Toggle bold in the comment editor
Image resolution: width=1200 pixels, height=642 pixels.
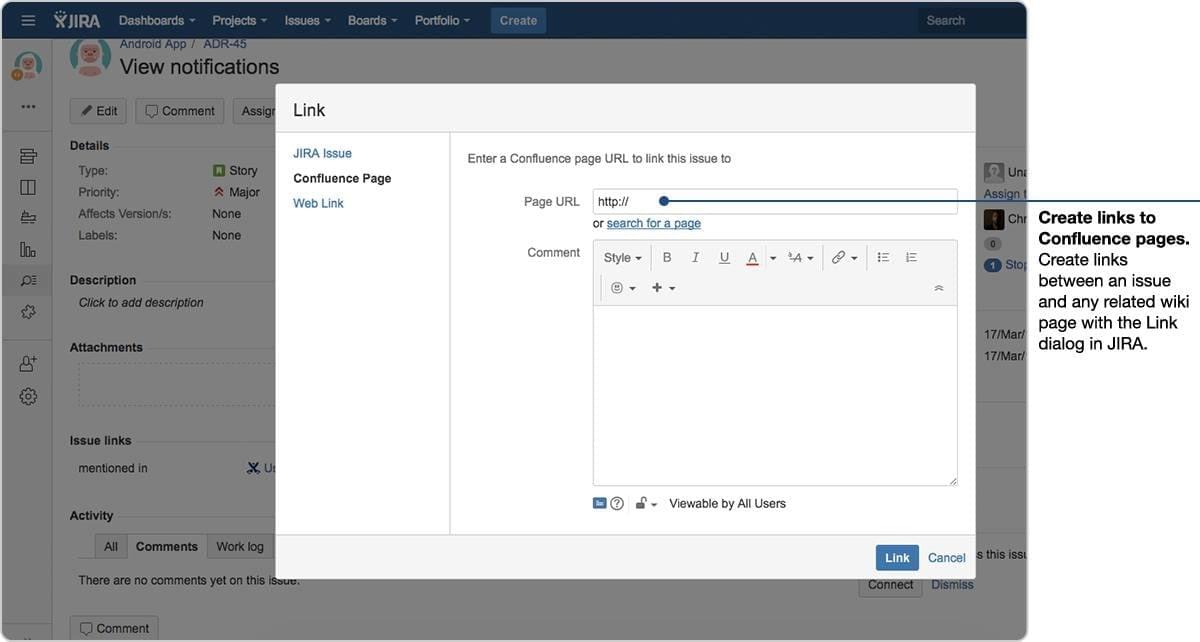[667, 258]
